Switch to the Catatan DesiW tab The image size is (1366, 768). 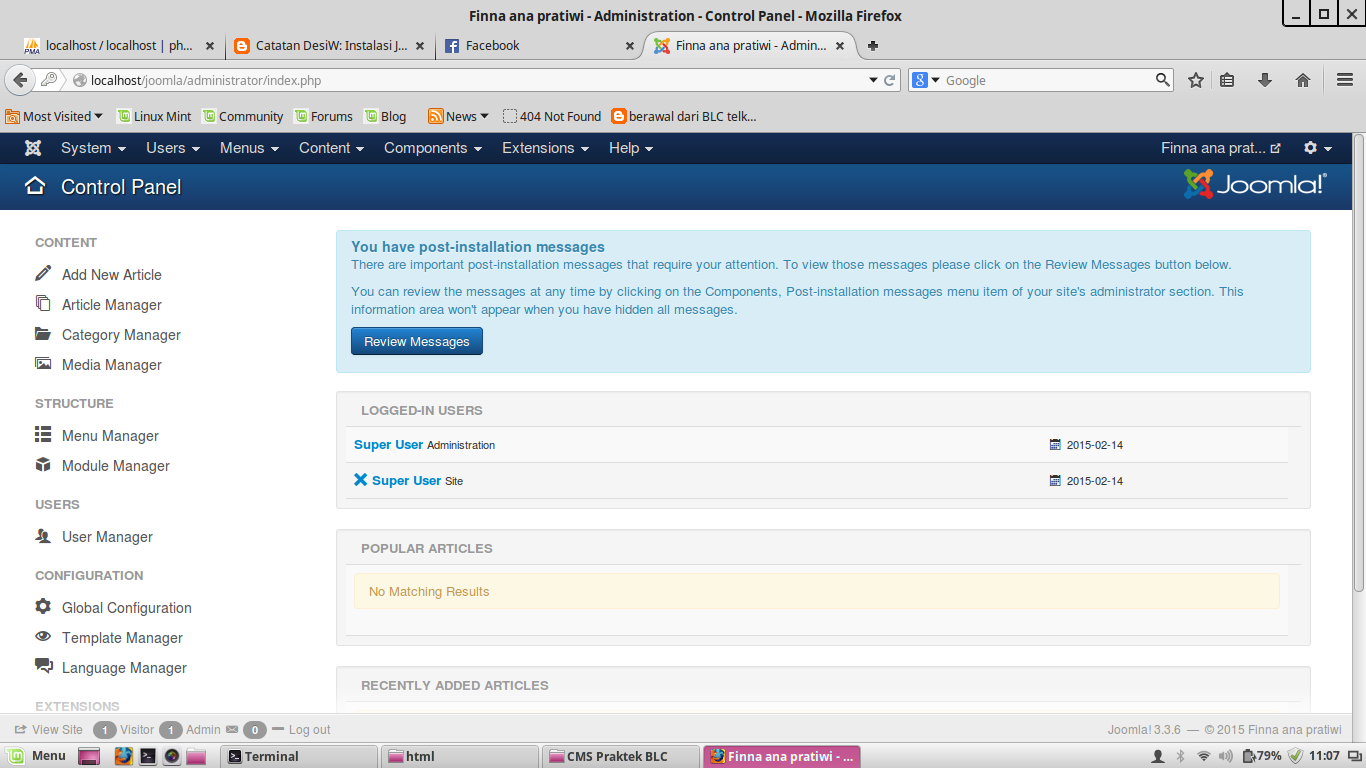(x=330, y=46)
